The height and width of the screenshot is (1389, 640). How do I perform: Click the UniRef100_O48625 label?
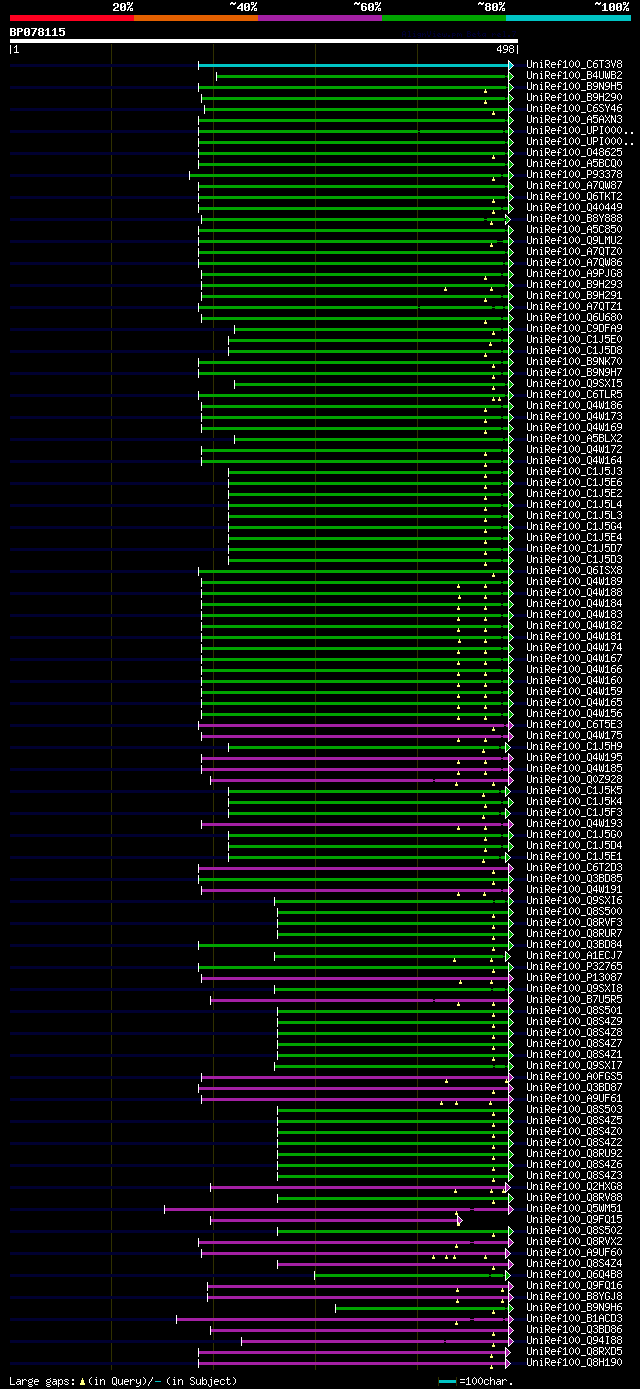tap(574, 152)
